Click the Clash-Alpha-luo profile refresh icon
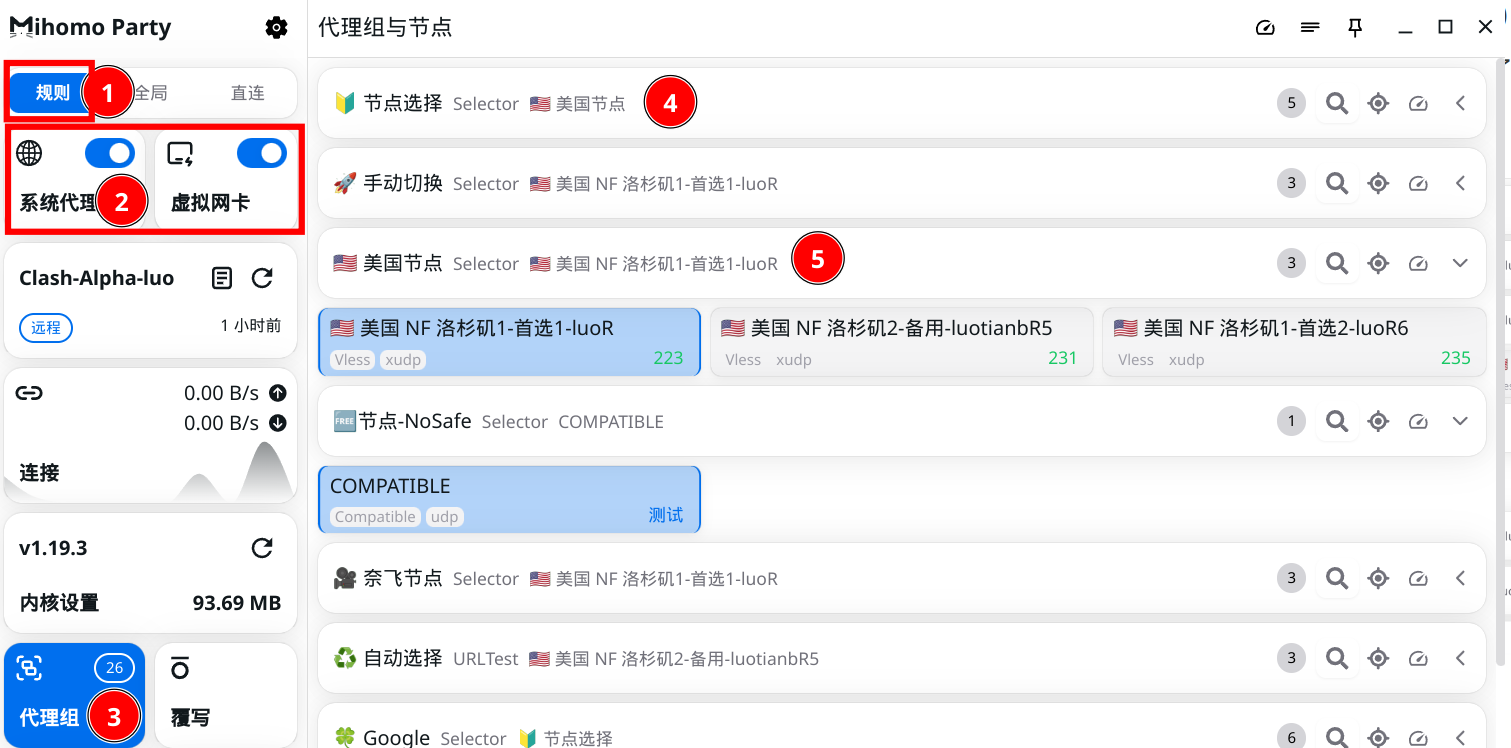The width and height of the screenshot is (1511, 748). [262, 278]
